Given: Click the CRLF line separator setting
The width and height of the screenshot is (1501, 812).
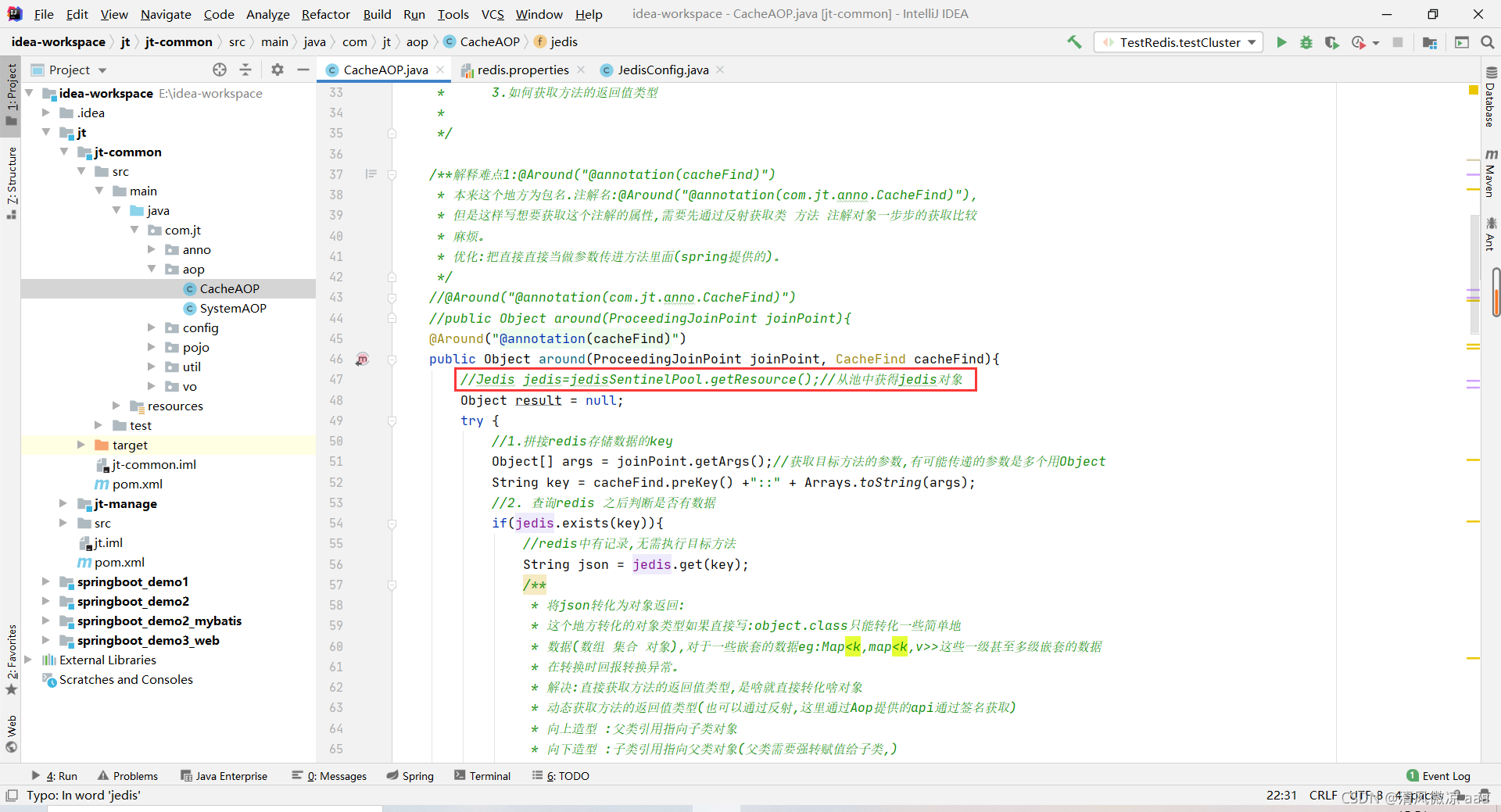Looking at the screenshot, I should (x=1323, y=796).
